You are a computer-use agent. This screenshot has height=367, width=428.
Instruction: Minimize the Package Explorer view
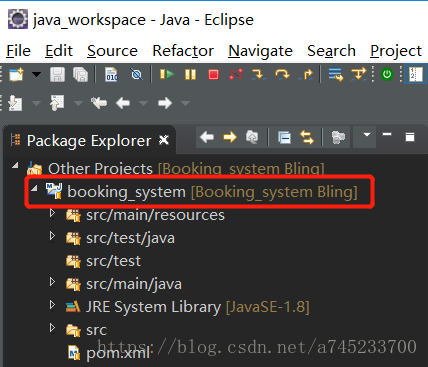(387, 134)
